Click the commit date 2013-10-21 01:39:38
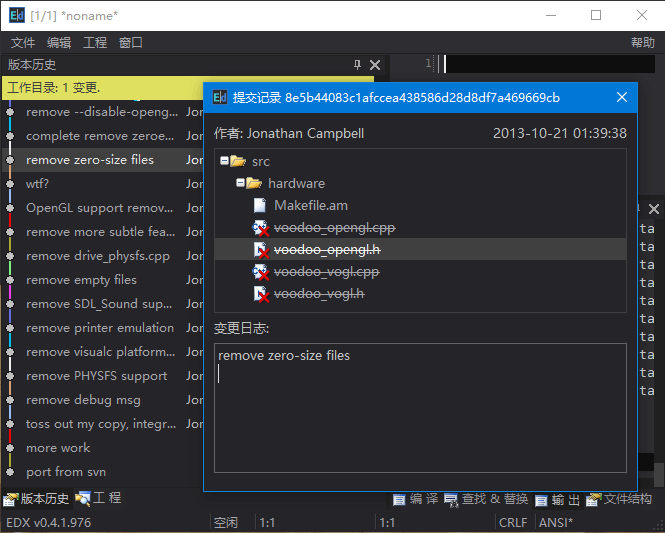The image size is (665, 533). tap(559, 134)
